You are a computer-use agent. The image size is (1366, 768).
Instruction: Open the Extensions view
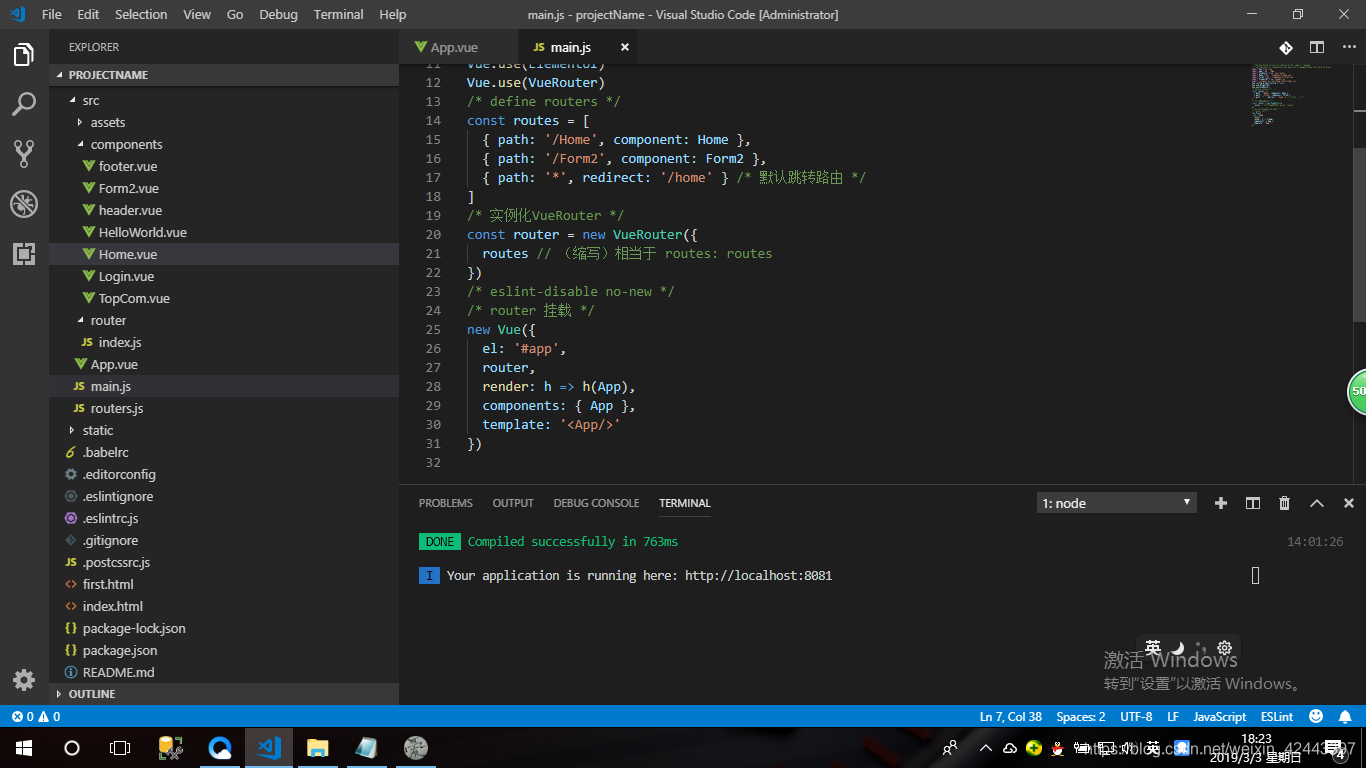click(24, 253)
